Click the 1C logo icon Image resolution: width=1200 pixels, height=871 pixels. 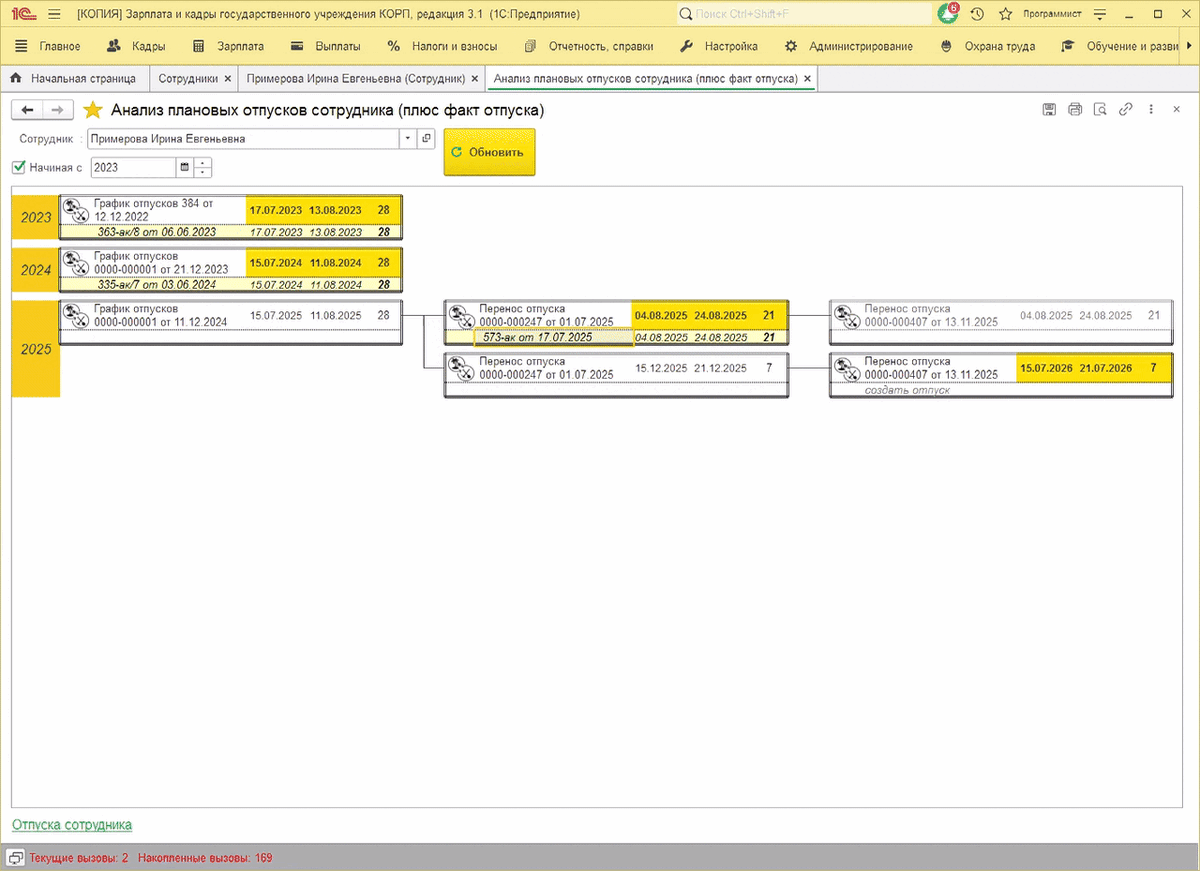coord(24,14)
